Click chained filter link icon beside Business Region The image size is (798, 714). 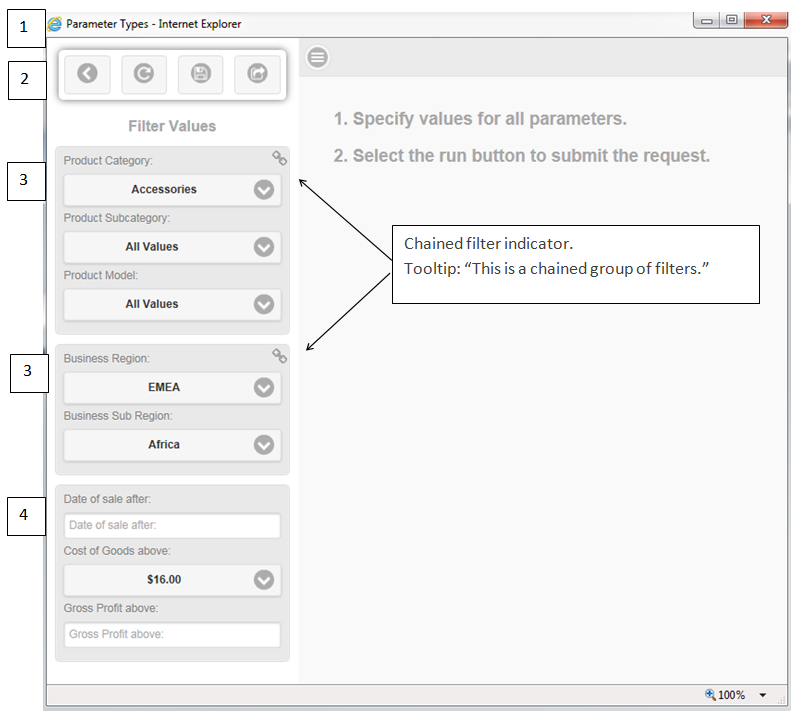(279, 356)
